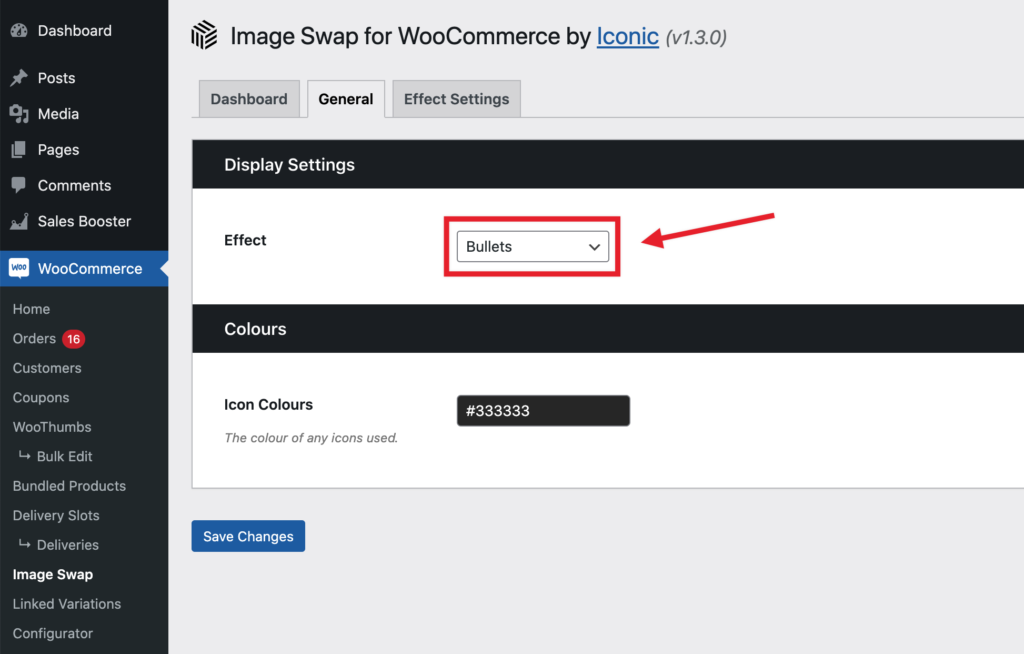Open the Customers menu item
Image resolution: width=1024 pixels, height=654 pixels.
[x=46, y=368]
